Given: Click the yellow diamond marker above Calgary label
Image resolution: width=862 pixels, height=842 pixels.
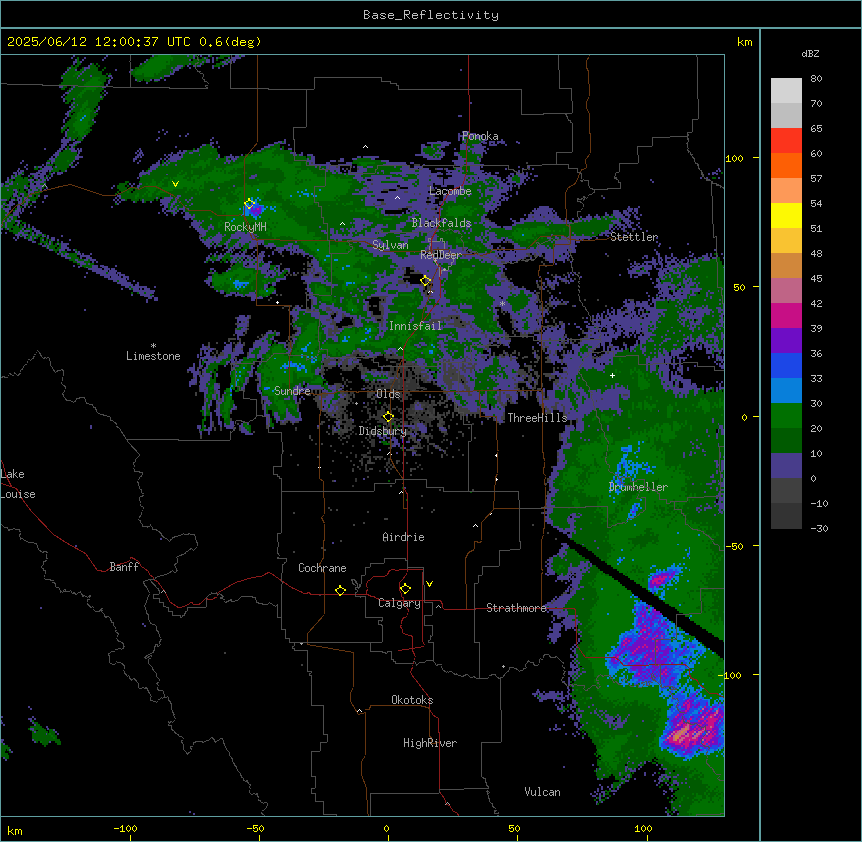Looking at the screenshot, I should (x=405, y=589).
